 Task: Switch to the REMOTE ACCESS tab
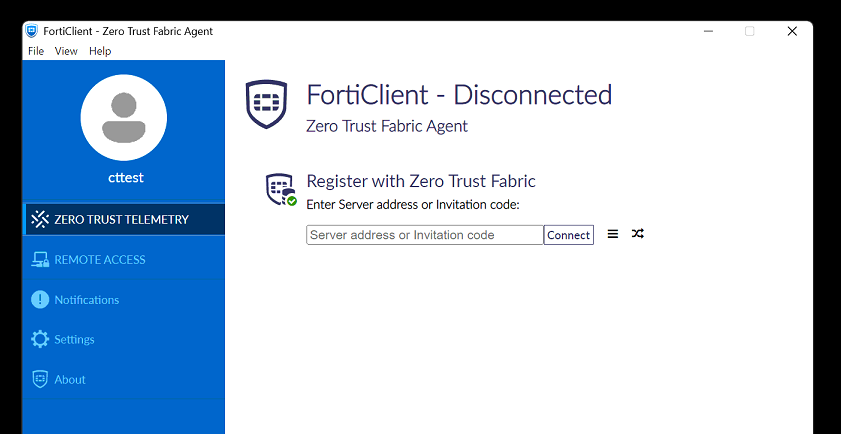click(100, 260)
